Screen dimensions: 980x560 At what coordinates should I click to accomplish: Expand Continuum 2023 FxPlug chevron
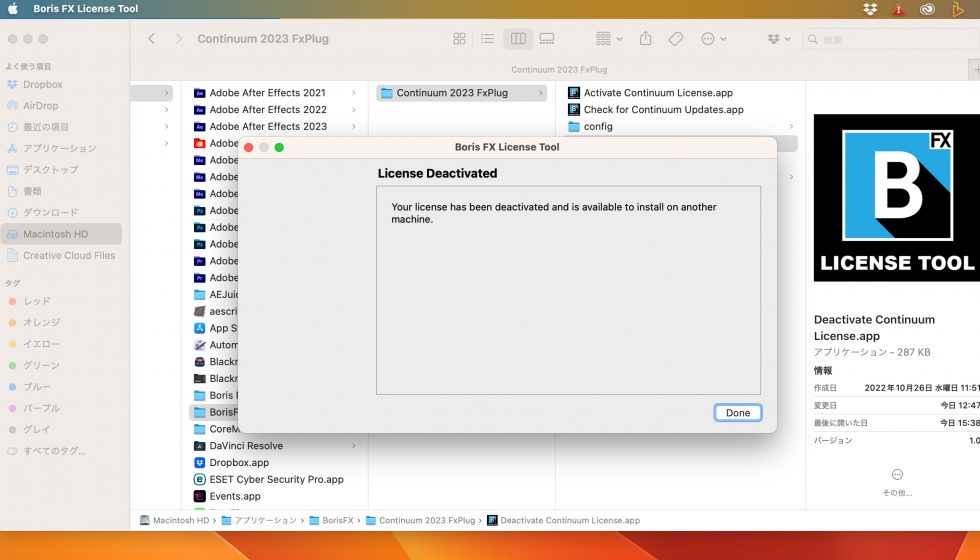541,92
